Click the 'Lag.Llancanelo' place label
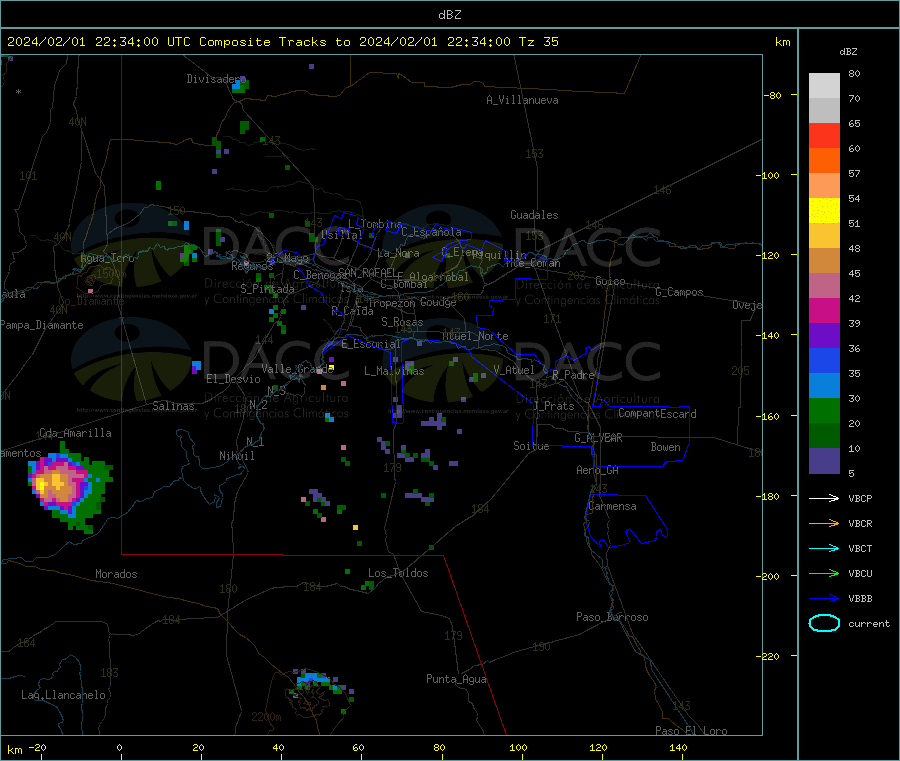 click(63, 696)
